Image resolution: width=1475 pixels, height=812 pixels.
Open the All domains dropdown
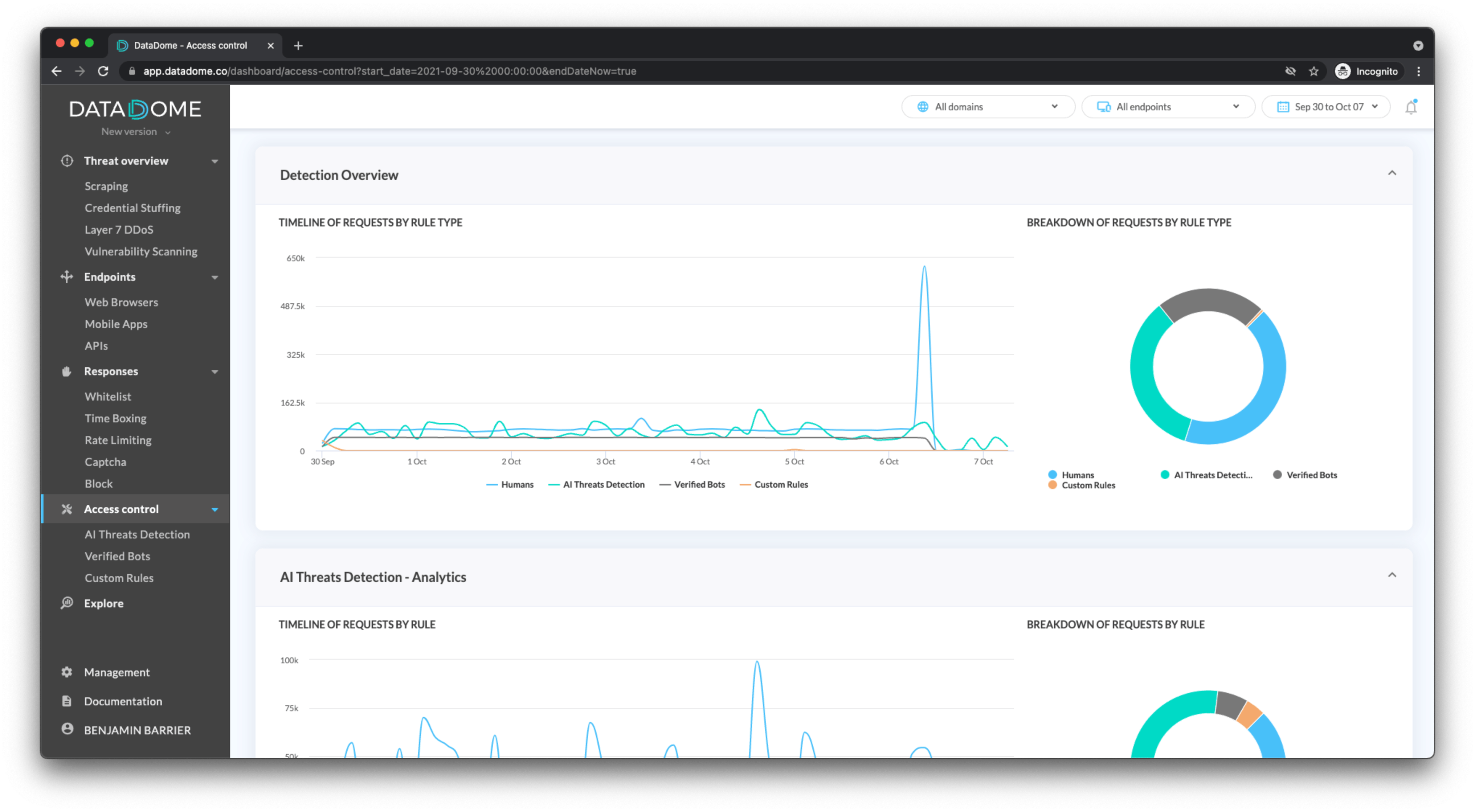point(988,107)
